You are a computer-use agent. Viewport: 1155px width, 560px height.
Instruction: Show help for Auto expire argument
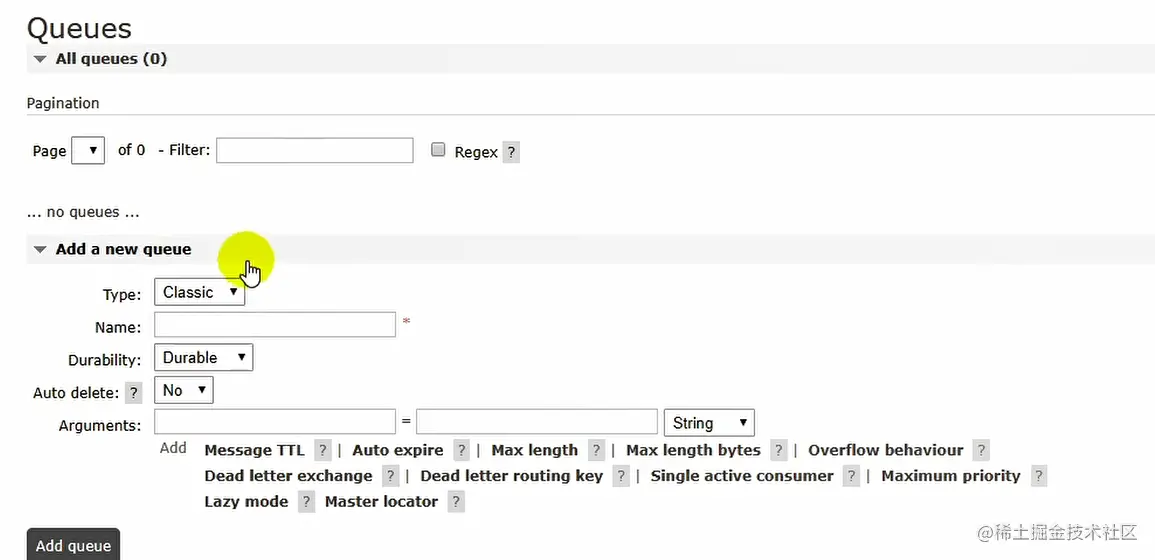[x=461, y=450]
